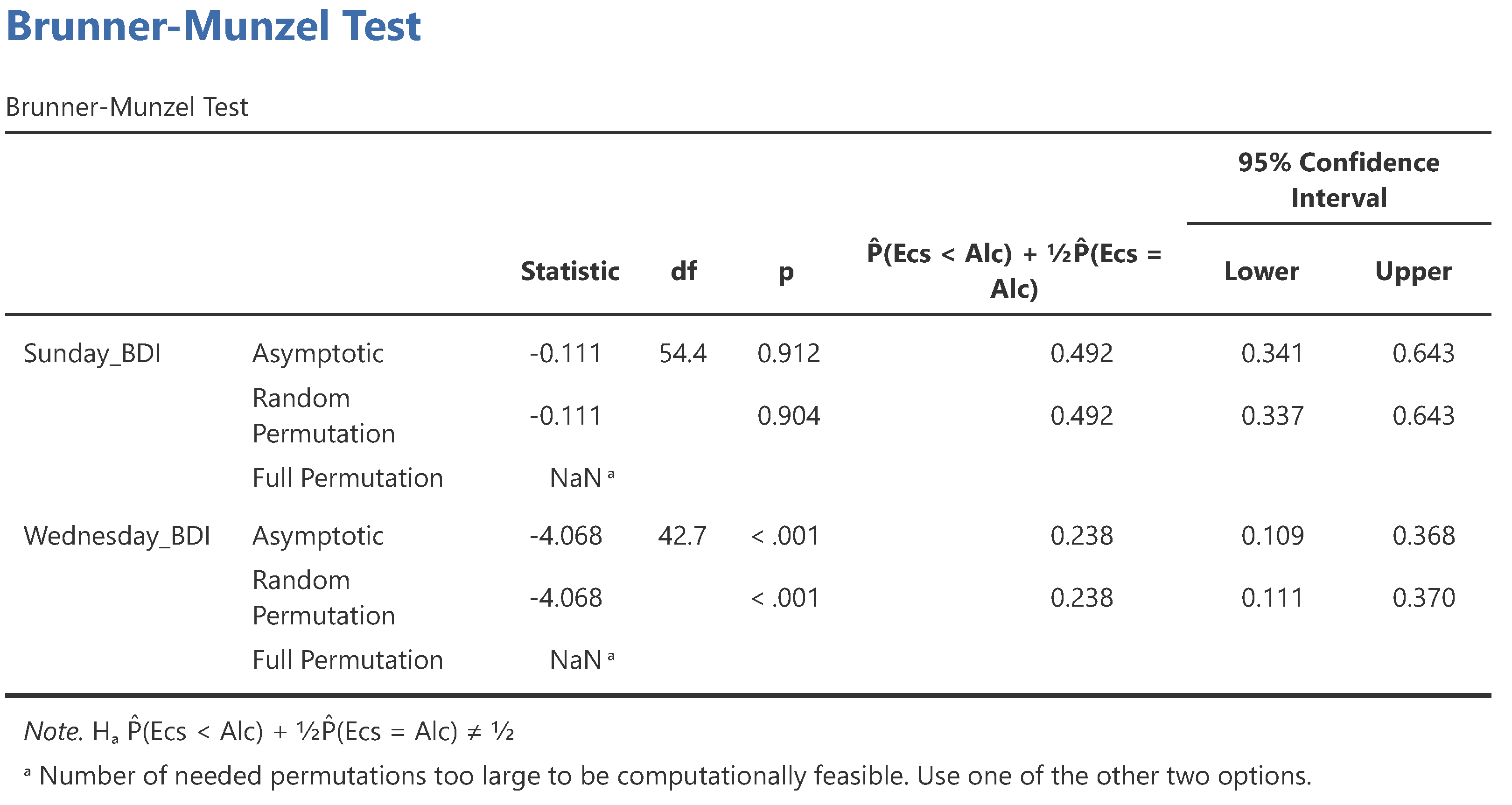
Task: Click the Upper column header
Action: pyautogui.click(x=1413, y=271)
